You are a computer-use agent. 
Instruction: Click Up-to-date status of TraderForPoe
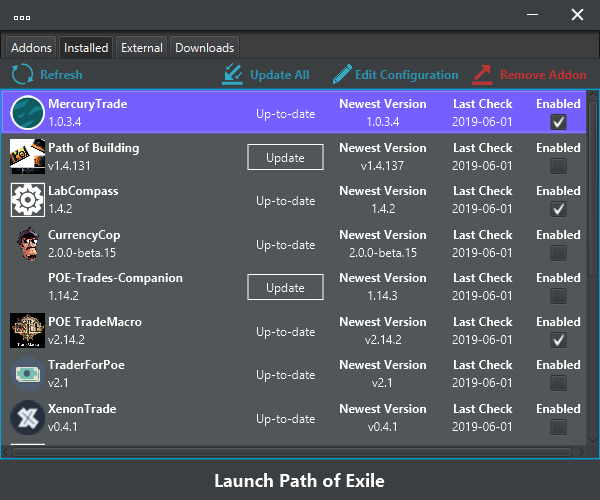(x=285, y=375)
